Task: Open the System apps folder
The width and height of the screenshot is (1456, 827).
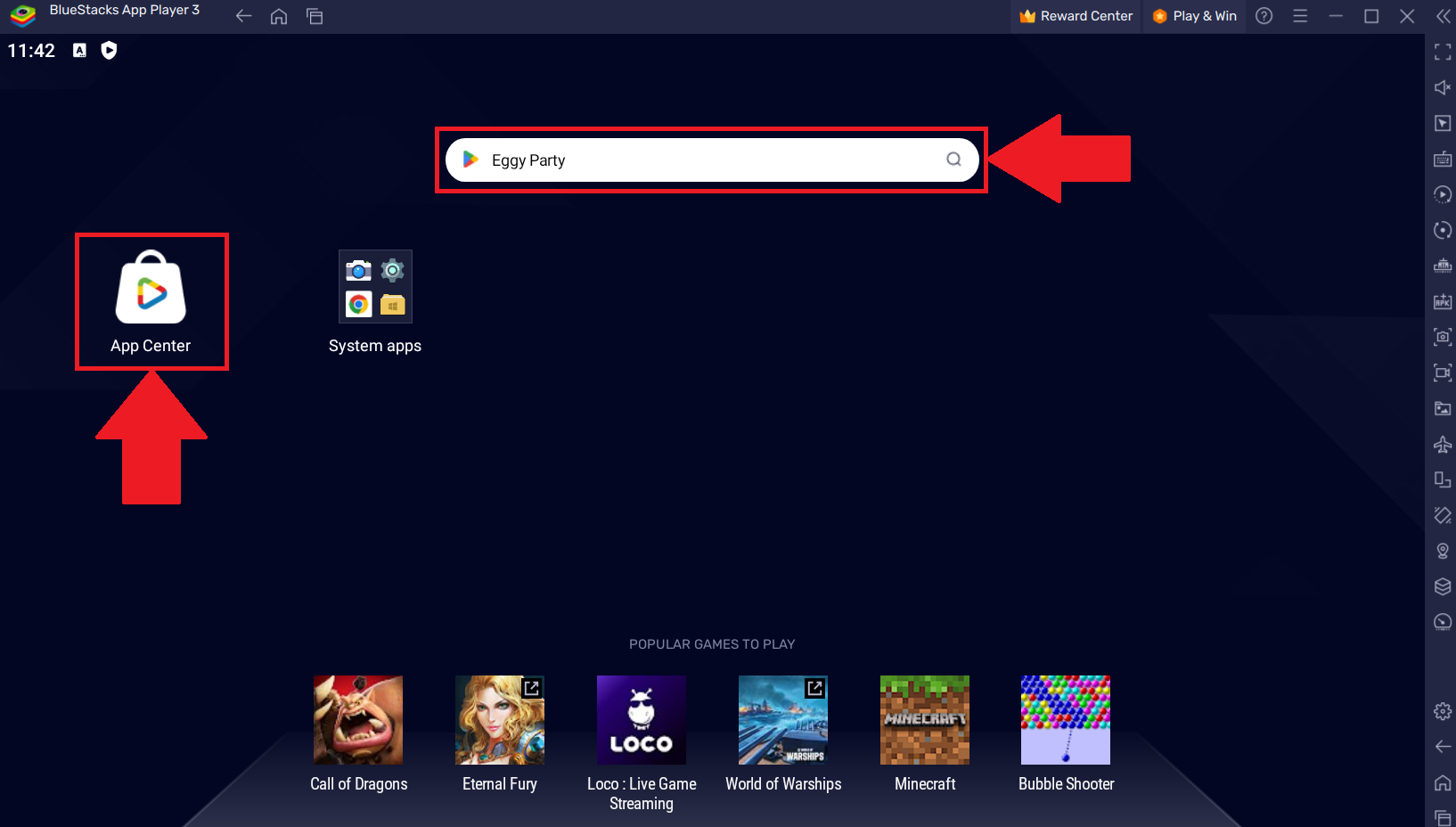Action: point(375,301)
